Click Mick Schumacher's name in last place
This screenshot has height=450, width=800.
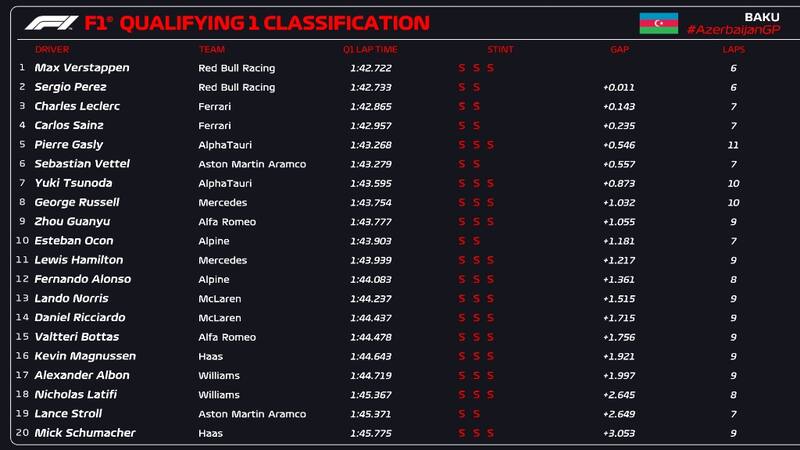[85, 433]
